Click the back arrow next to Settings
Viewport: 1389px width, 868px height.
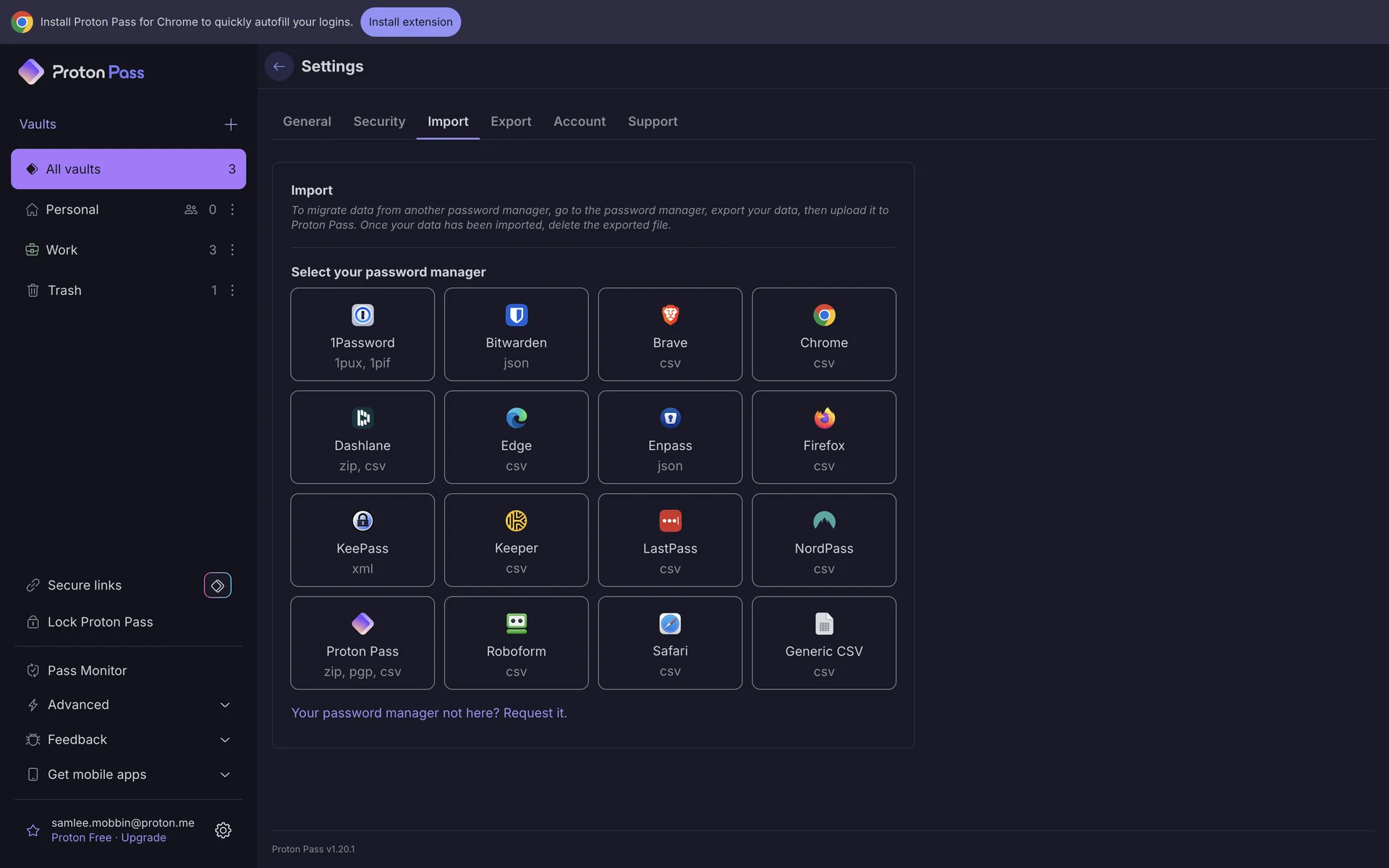(279, 67)
